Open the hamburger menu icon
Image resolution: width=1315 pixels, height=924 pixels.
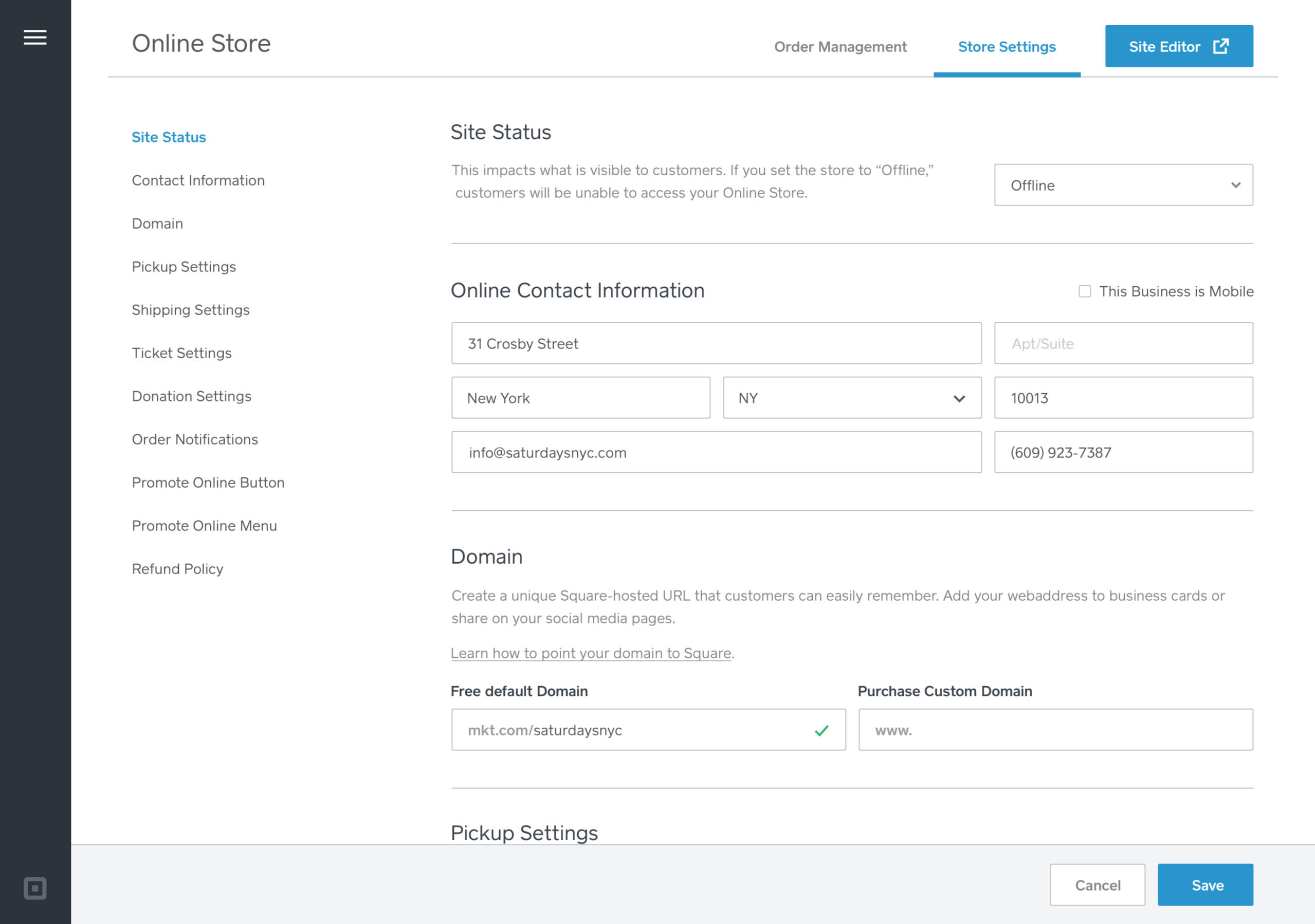(35, 38)
